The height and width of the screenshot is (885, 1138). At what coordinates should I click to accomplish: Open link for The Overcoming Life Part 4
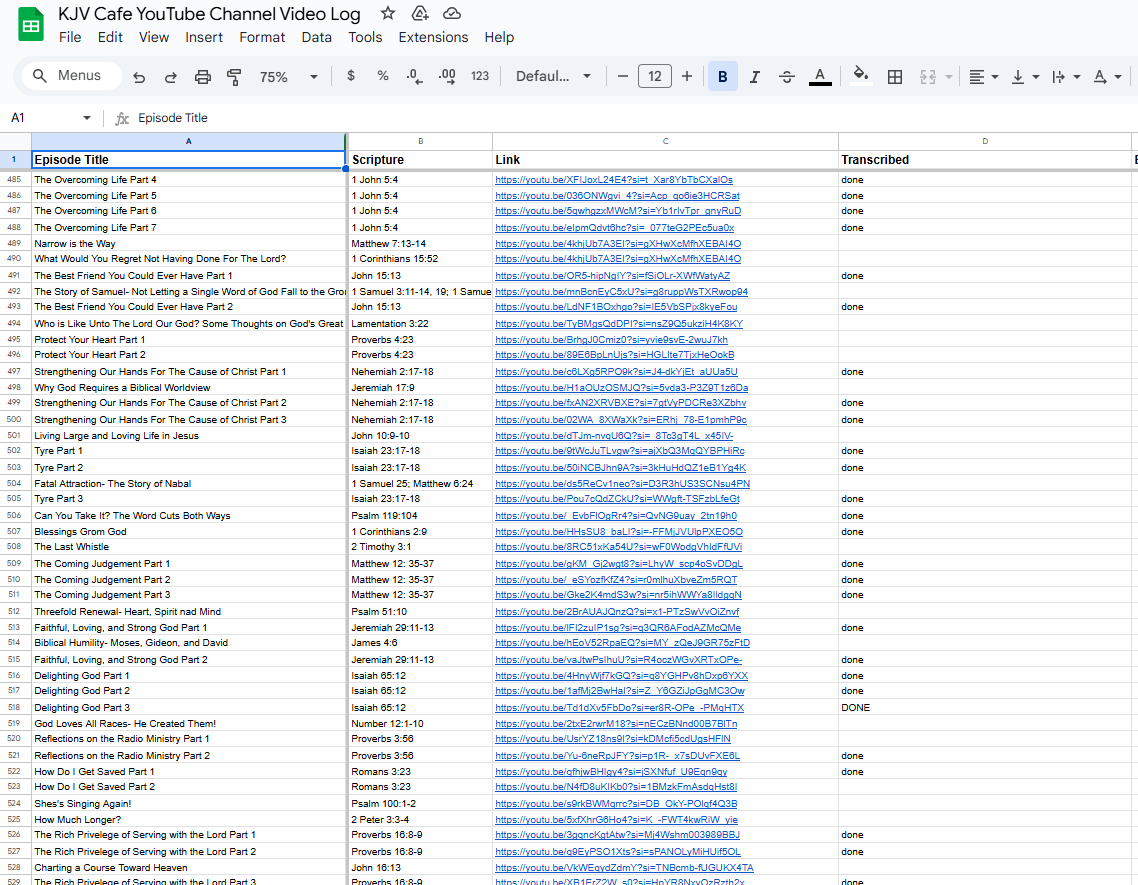pos(614,179)
